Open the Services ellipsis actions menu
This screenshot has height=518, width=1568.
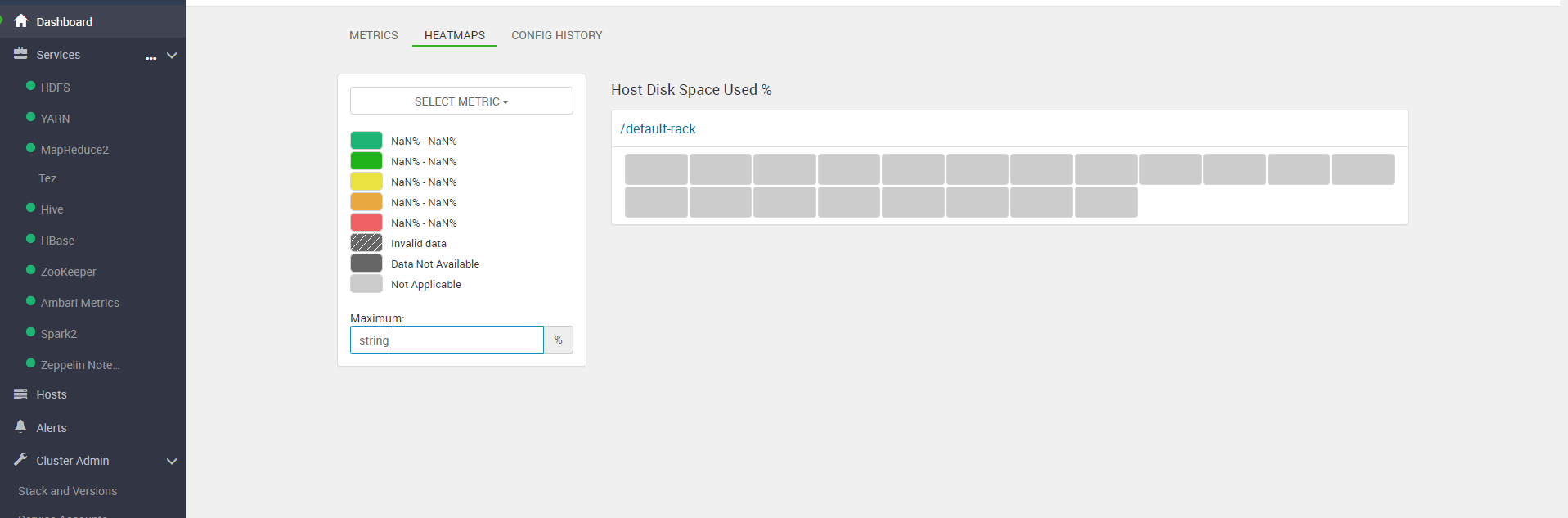151,57
